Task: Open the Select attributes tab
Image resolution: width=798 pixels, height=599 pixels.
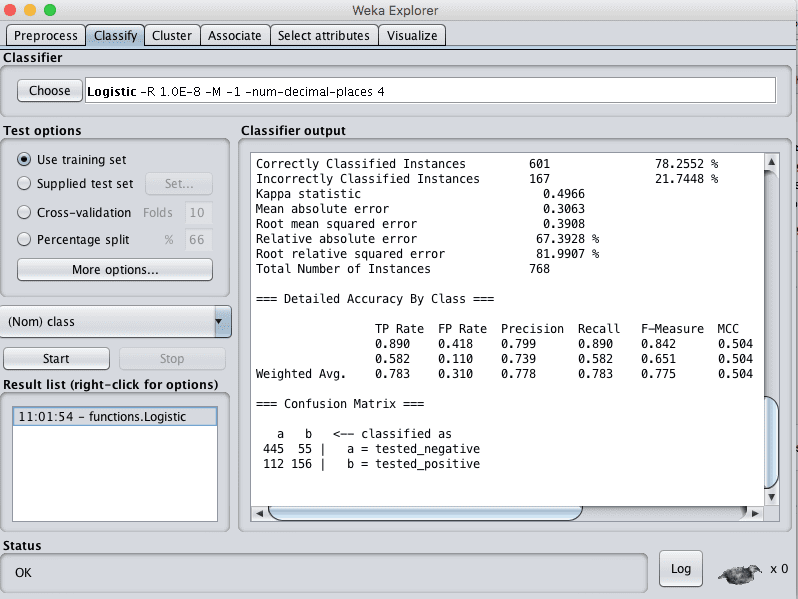Action: tap(324, 36)
